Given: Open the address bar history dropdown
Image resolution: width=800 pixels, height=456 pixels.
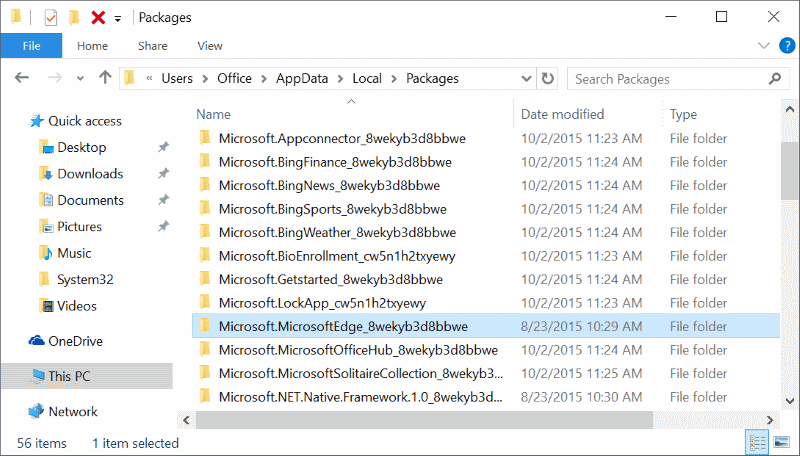Looking at the screenshot, I should coord(527,78).
